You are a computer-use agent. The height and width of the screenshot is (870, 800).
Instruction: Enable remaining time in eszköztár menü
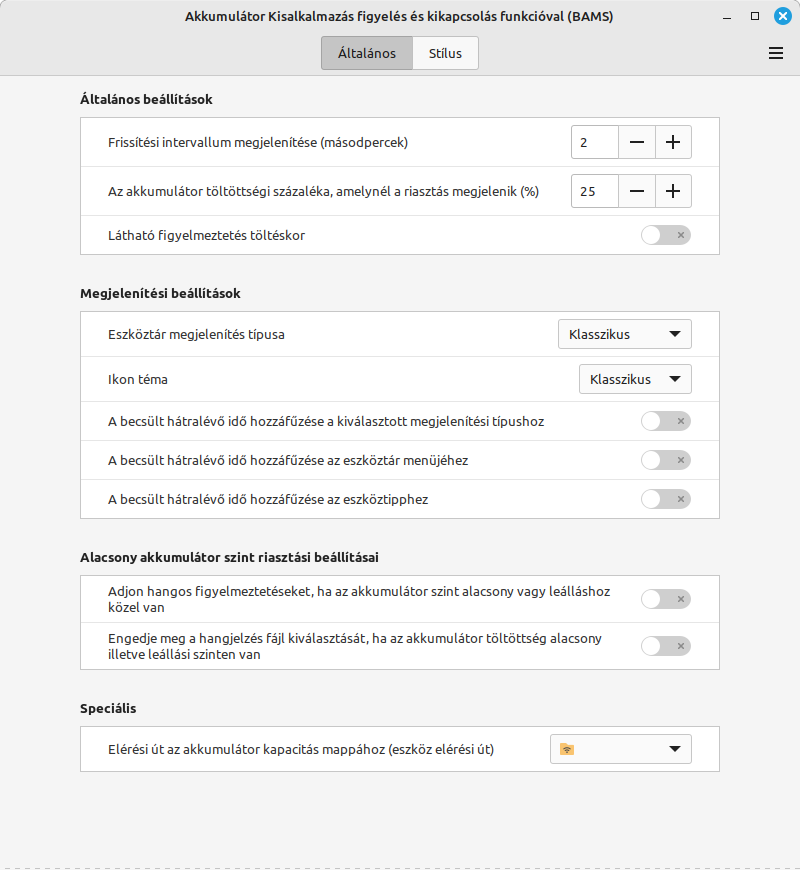point(665,460)
